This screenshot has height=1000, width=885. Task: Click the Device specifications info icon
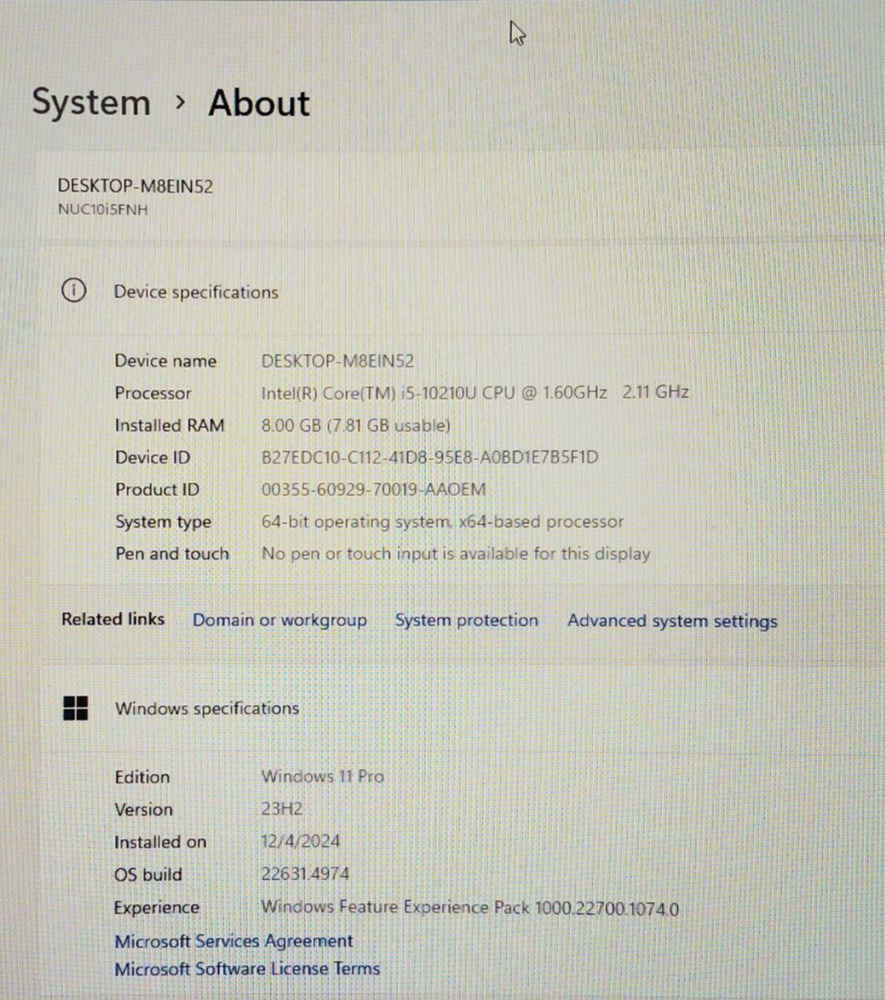pyautogui.click(x=74, y=291)
